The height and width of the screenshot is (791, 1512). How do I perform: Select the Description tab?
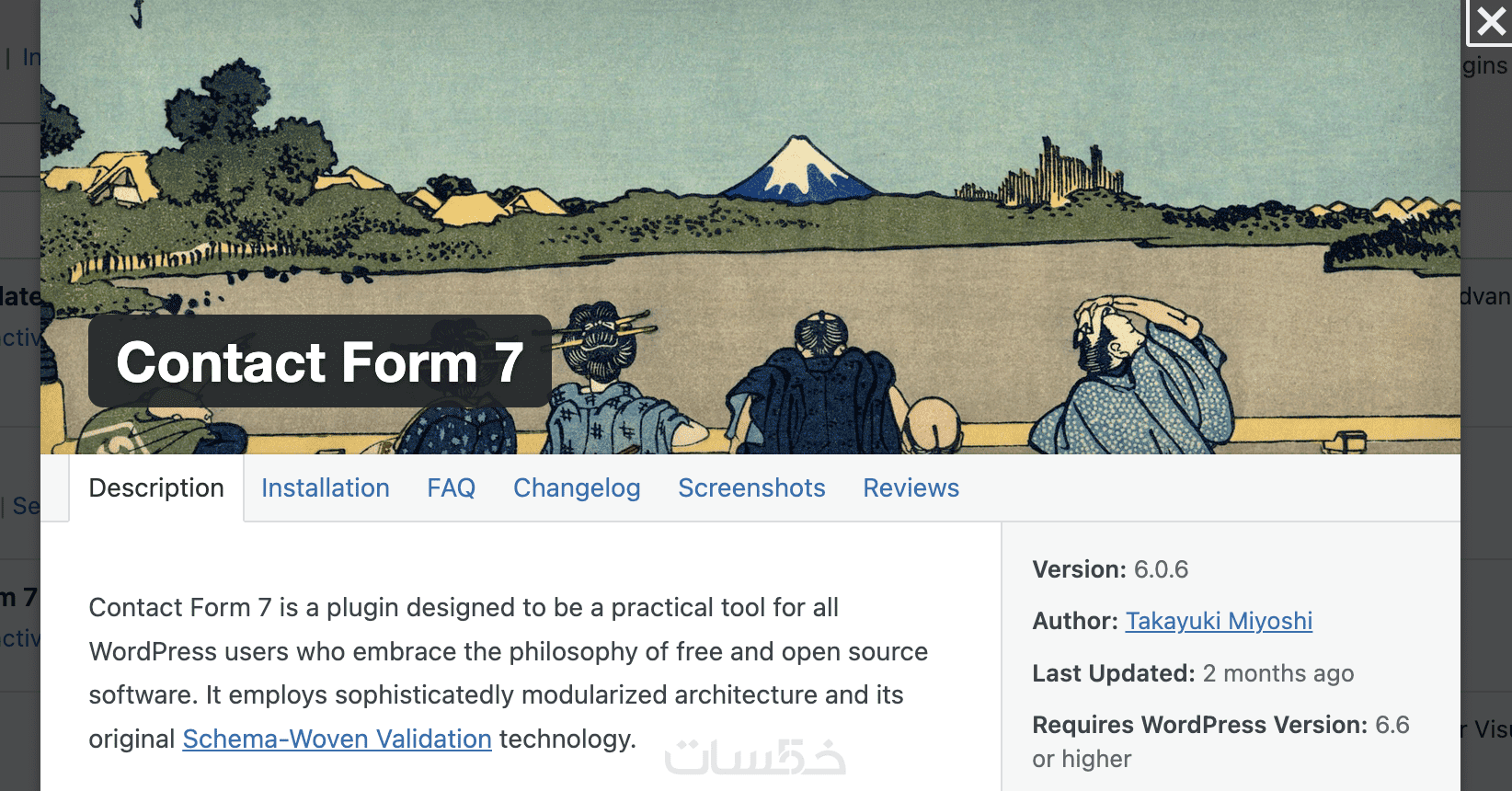tap(156, 487)
